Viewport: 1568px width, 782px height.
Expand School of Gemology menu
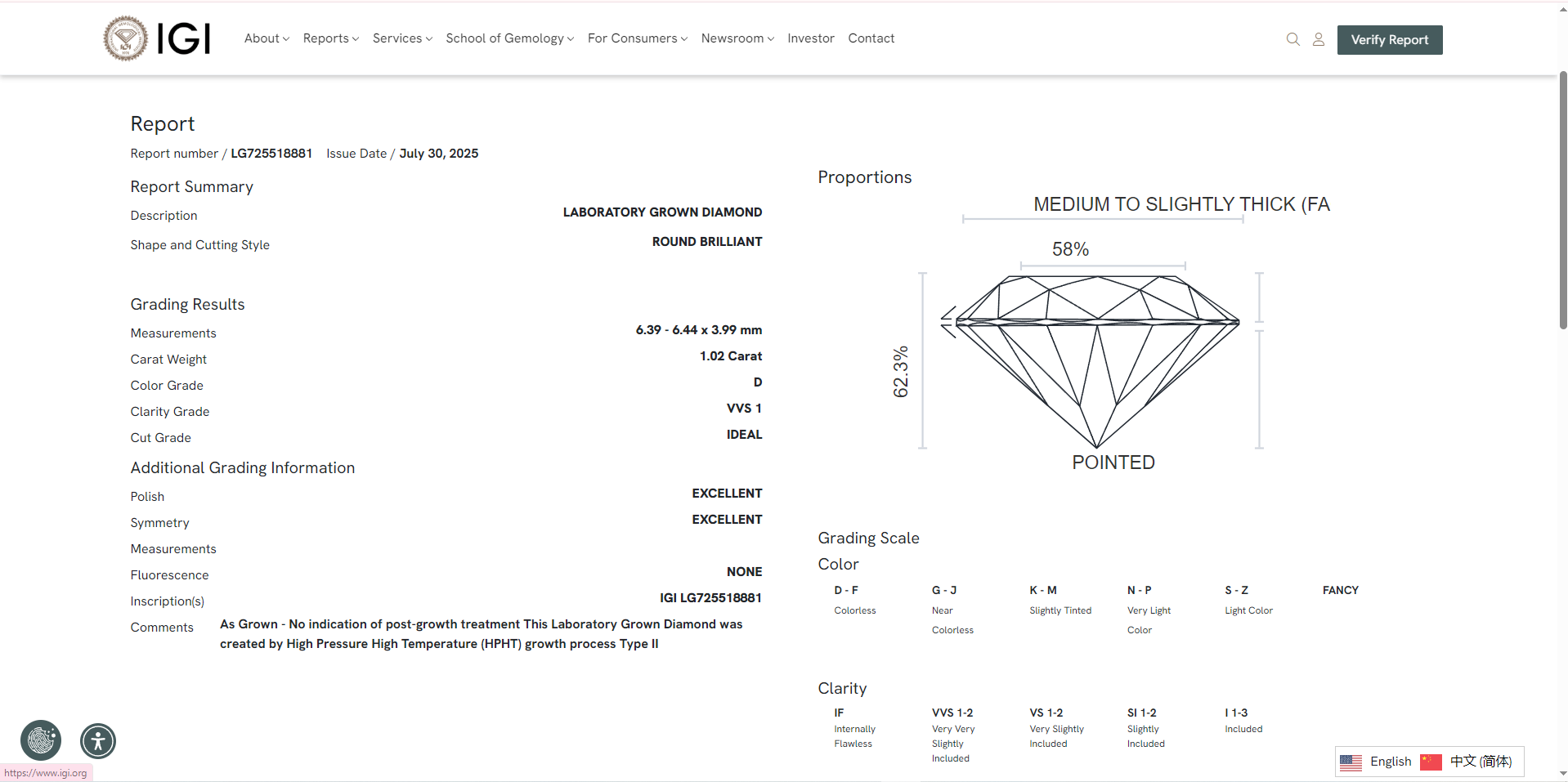[509, 38]
